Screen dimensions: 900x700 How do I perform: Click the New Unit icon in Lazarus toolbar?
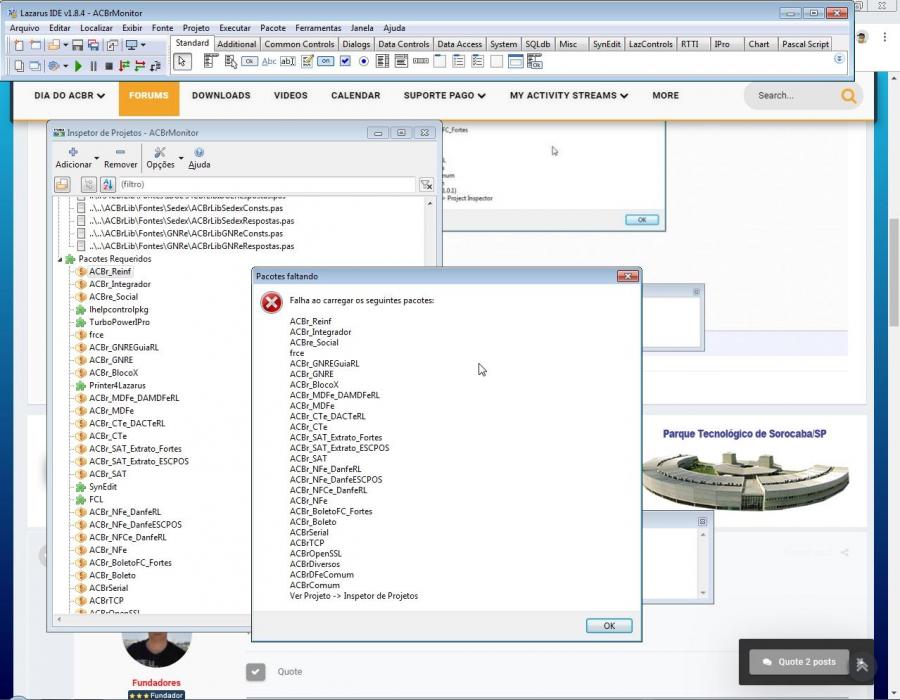(19, 45)
